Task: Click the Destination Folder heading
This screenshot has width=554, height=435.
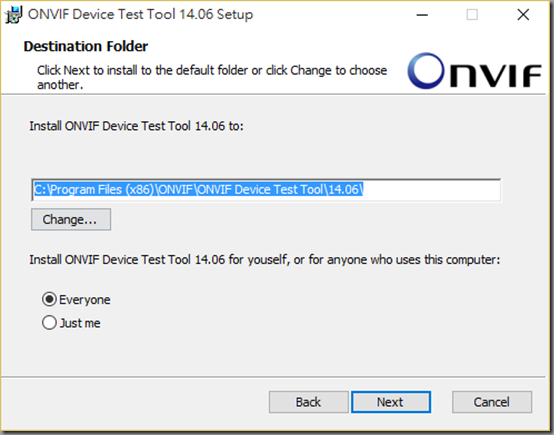Action: coord(86,46)
